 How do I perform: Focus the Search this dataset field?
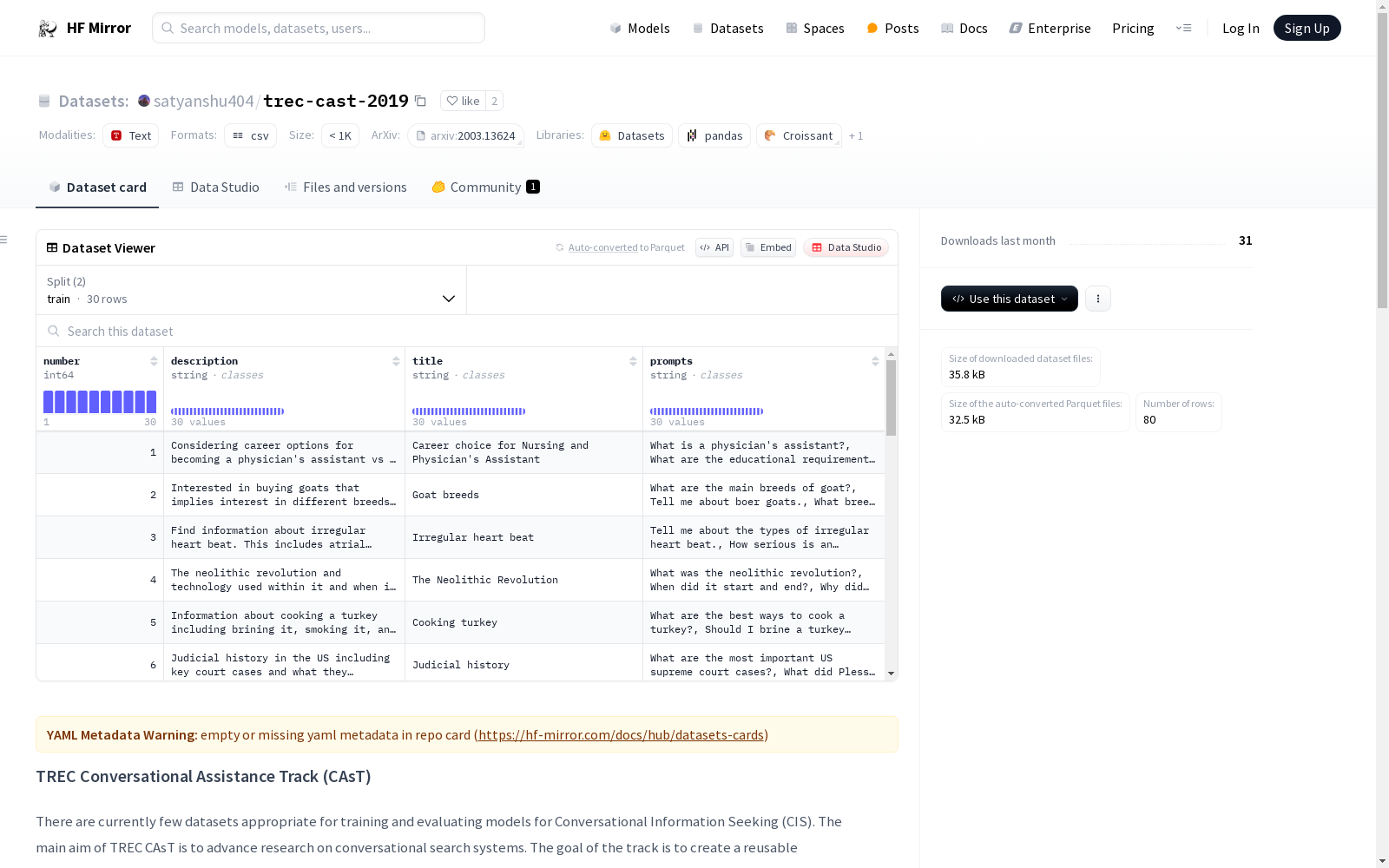click(x=467, y=332)
